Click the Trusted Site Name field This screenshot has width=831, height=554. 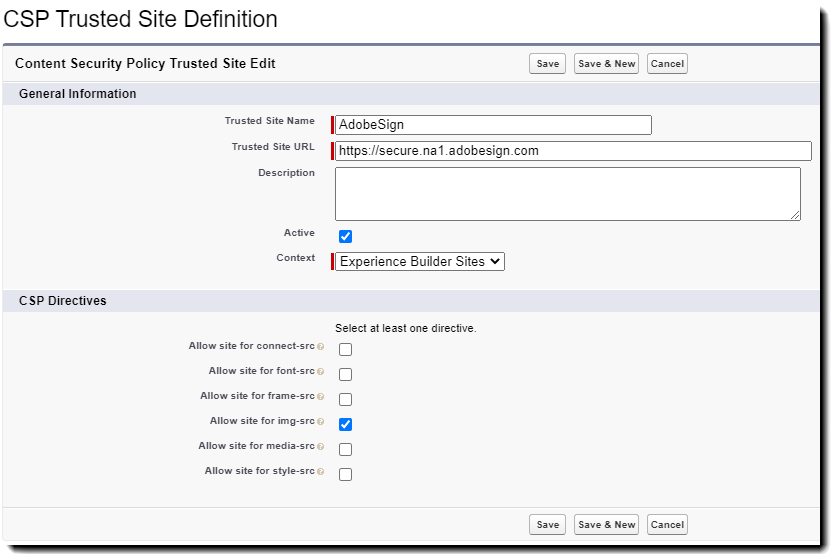point(494,125)
